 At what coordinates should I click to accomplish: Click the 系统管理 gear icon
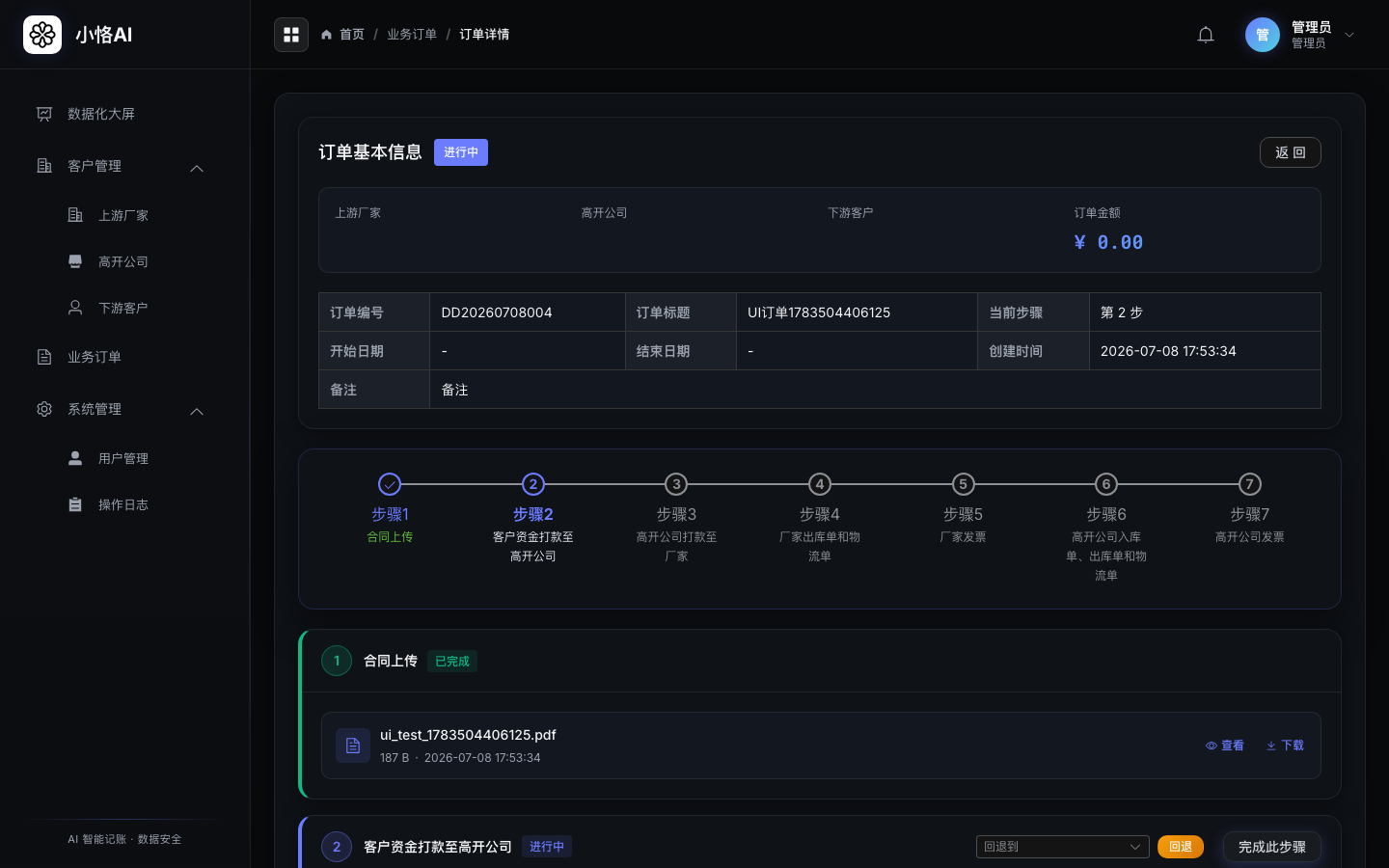point(44,409)
